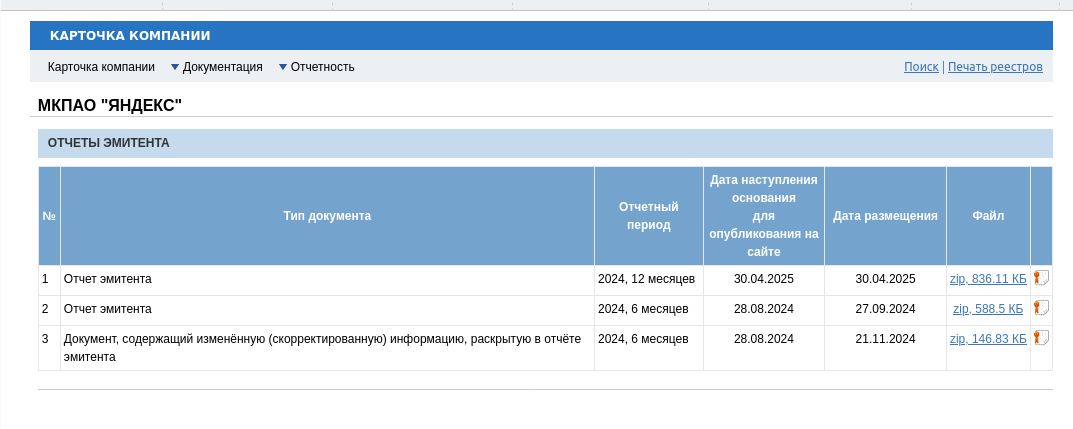Screen dimensions: 1073x429
Task: Click the Файл column header
Action: point(988,216)
